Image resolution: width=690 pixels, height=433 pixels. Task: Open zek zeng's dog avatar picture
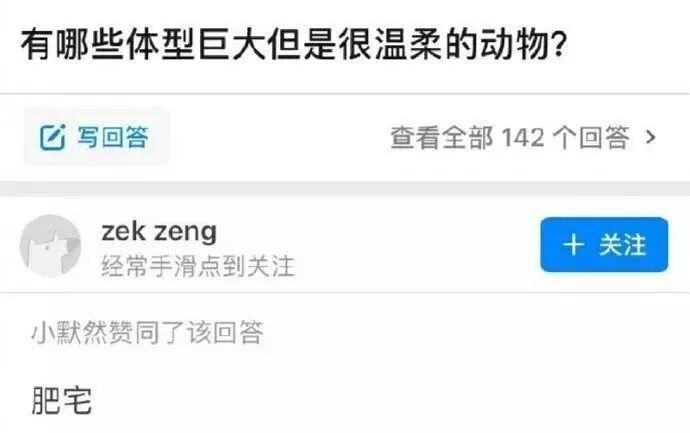[x=51, y=246]
